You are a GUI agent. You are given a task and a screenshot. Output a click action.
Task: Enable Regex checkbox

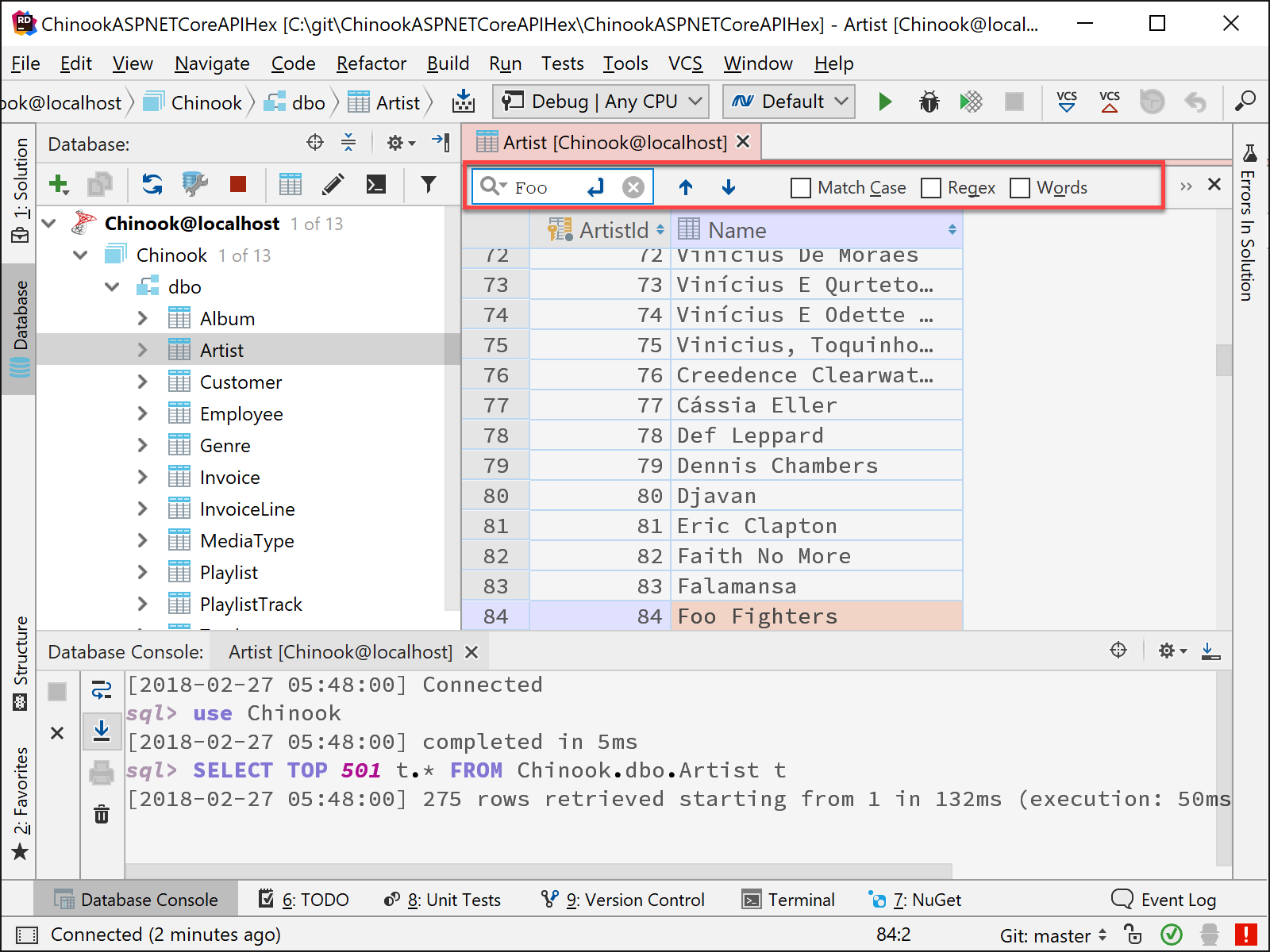(931, 188)
